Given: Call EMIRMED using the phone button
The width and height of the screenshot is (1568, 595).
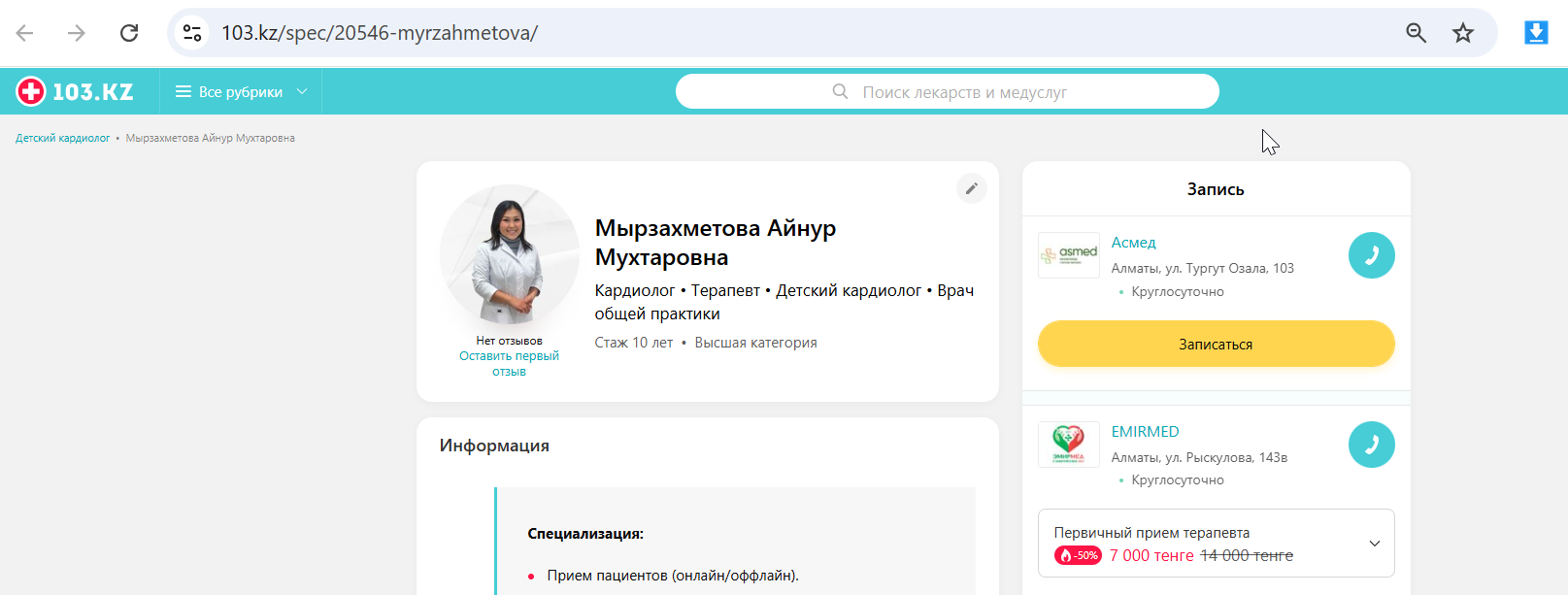Looking at the screenshot, I should pos(1372,445).
